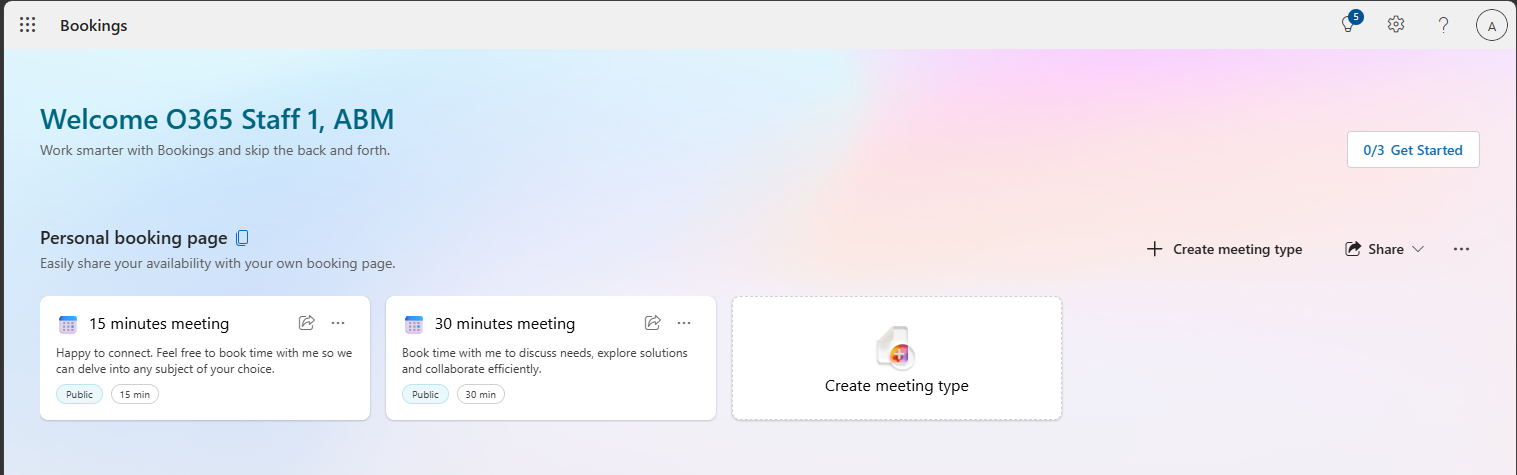Open the booking page more options ellipsis
Viewport: 1517px width, 475px height.
click(x=1461, y=249)
